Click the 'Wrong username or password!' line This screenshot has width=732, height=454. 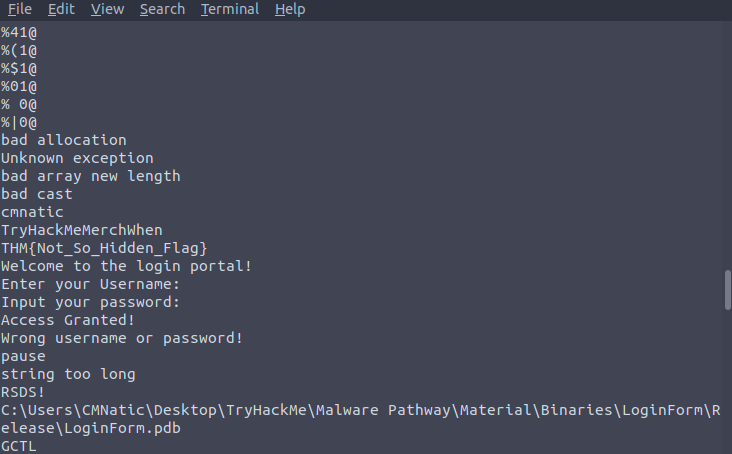[122, 338]
